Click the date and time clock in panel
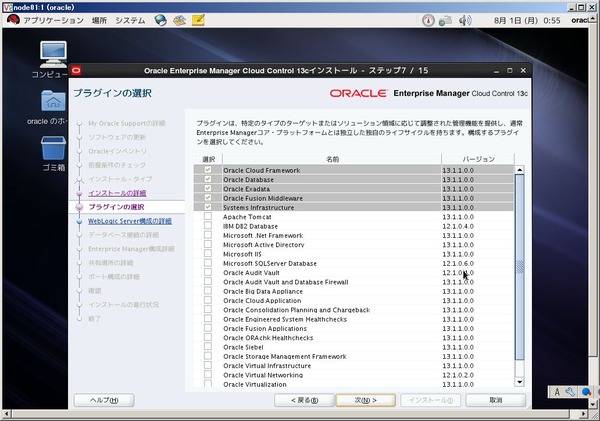This screenshot has width=600, height=421. tap(527, 20)
